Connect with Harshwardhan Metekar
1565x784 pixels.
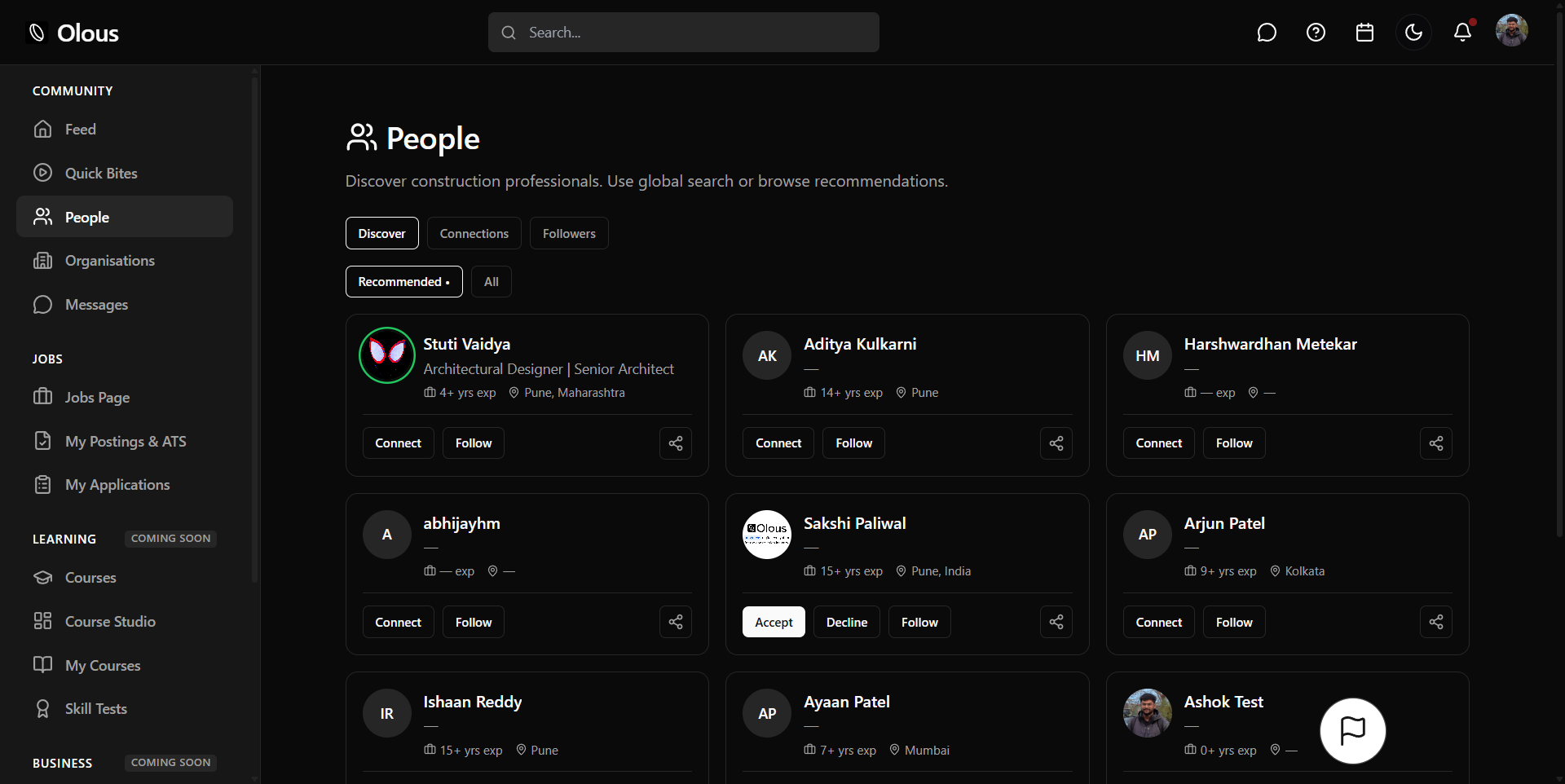pyautogui.click(x=1158, y=443)
